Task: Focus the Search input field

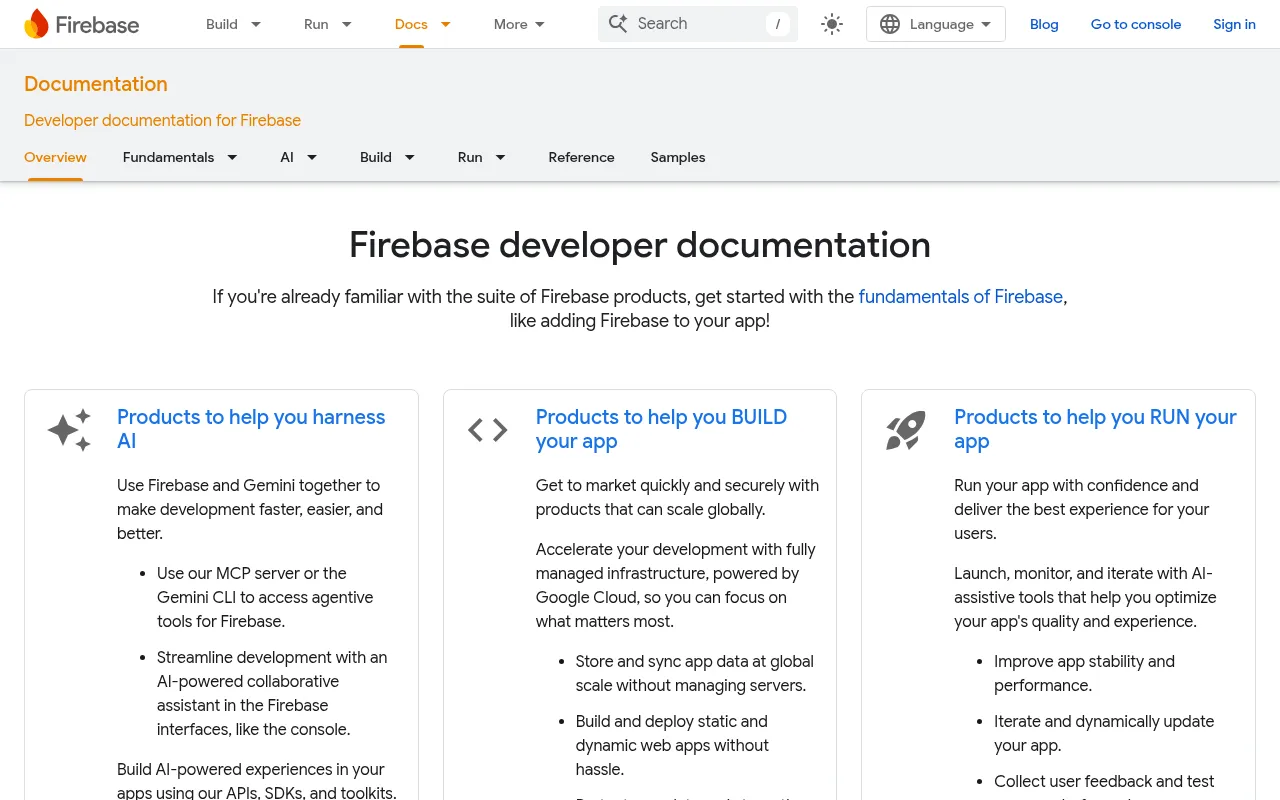Action: click(x=698, y=24)
